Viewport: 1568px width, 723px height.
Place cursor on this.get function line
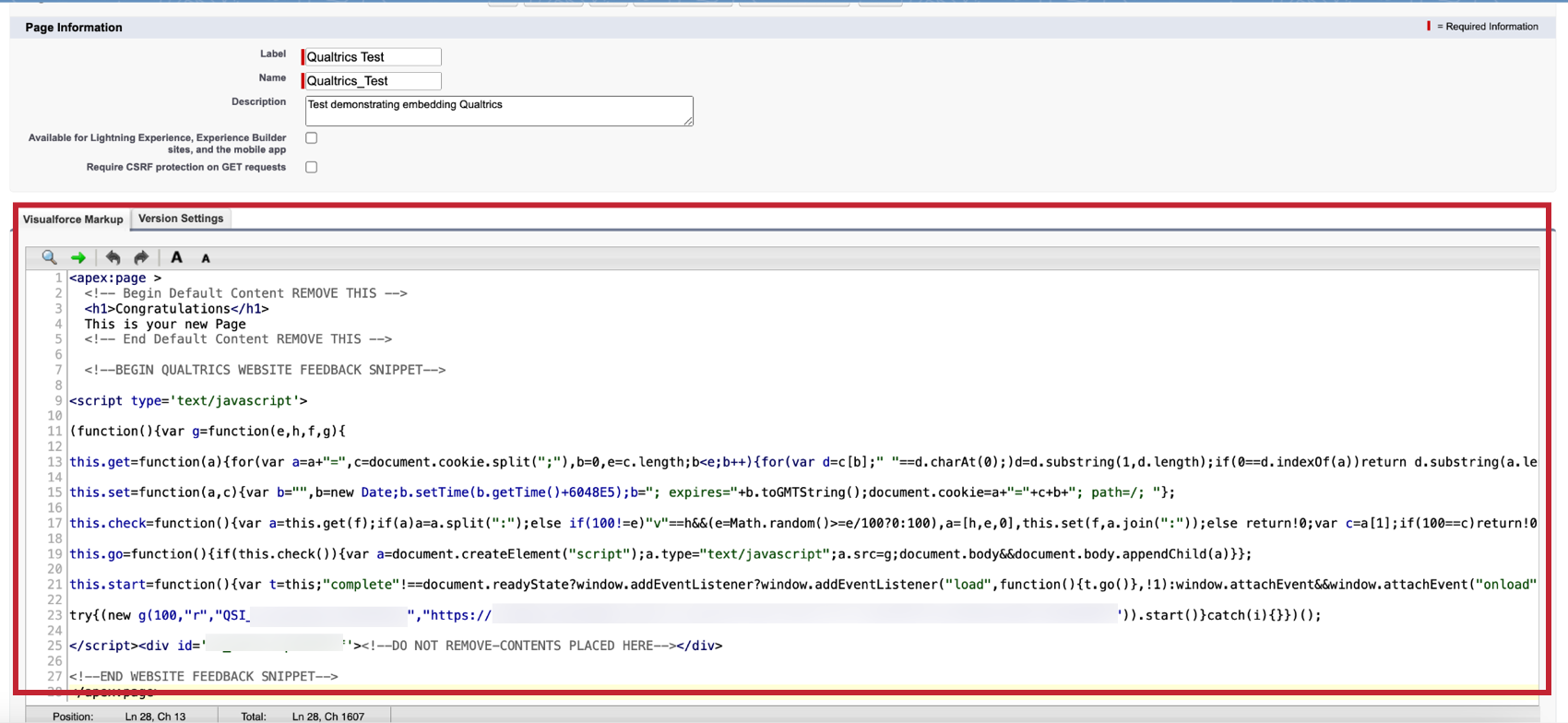[x=802, y=462]
